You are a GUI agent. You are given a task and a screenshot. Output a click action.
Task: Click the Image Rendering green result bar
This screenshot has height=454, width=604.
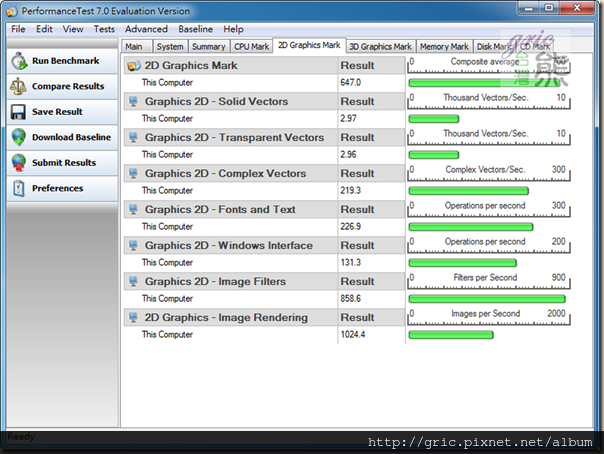click(451, 335)
